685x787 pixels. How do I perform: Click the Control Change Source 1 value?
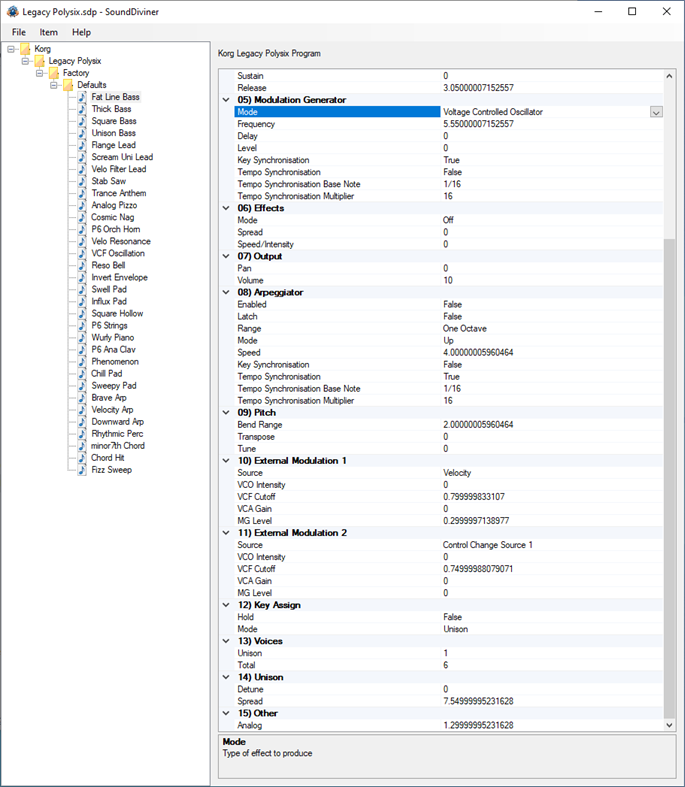(488, 545)
